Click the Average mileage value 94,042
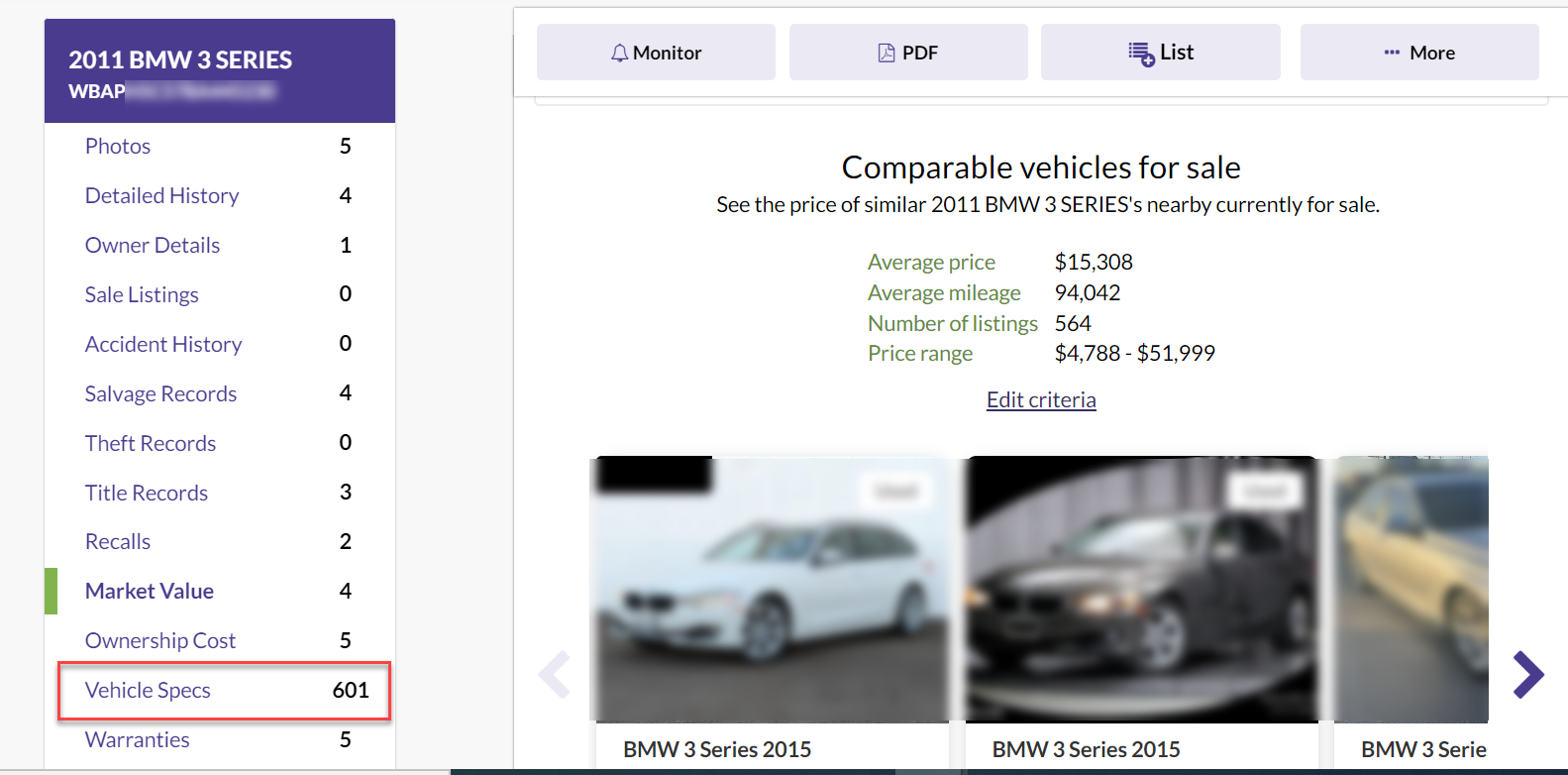The width and height of the screenshot is (1568, 775). 1088,293
